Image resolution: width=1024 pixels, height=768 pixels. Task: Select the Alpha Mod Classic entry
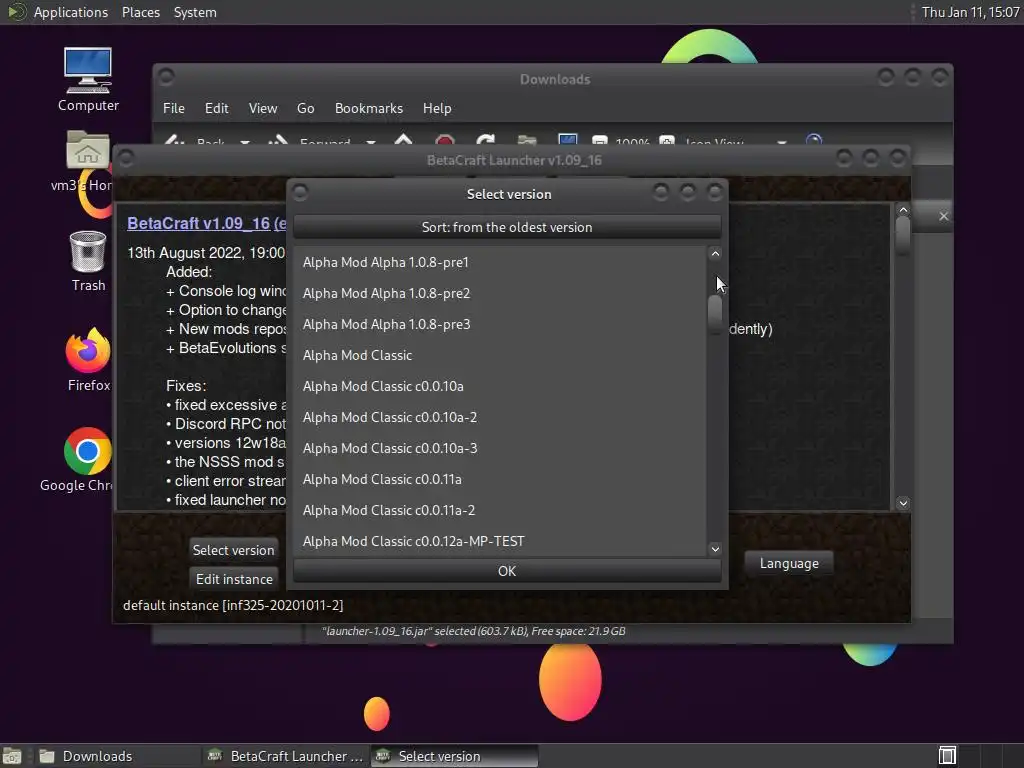tap(500, 355)
